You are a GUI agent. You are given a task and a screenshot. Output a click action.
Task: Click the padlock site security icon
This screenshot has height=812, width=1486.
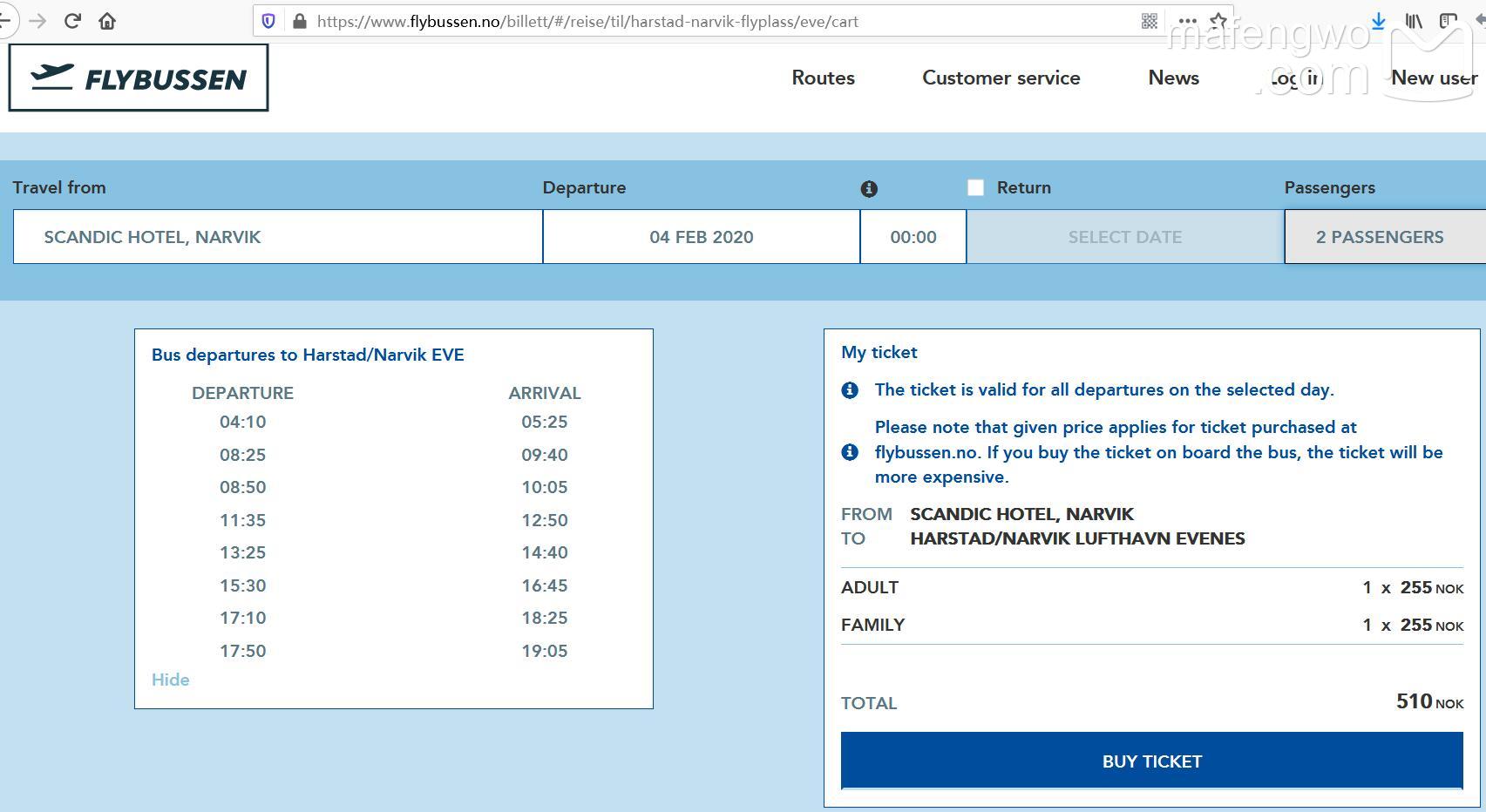point(300,21)
